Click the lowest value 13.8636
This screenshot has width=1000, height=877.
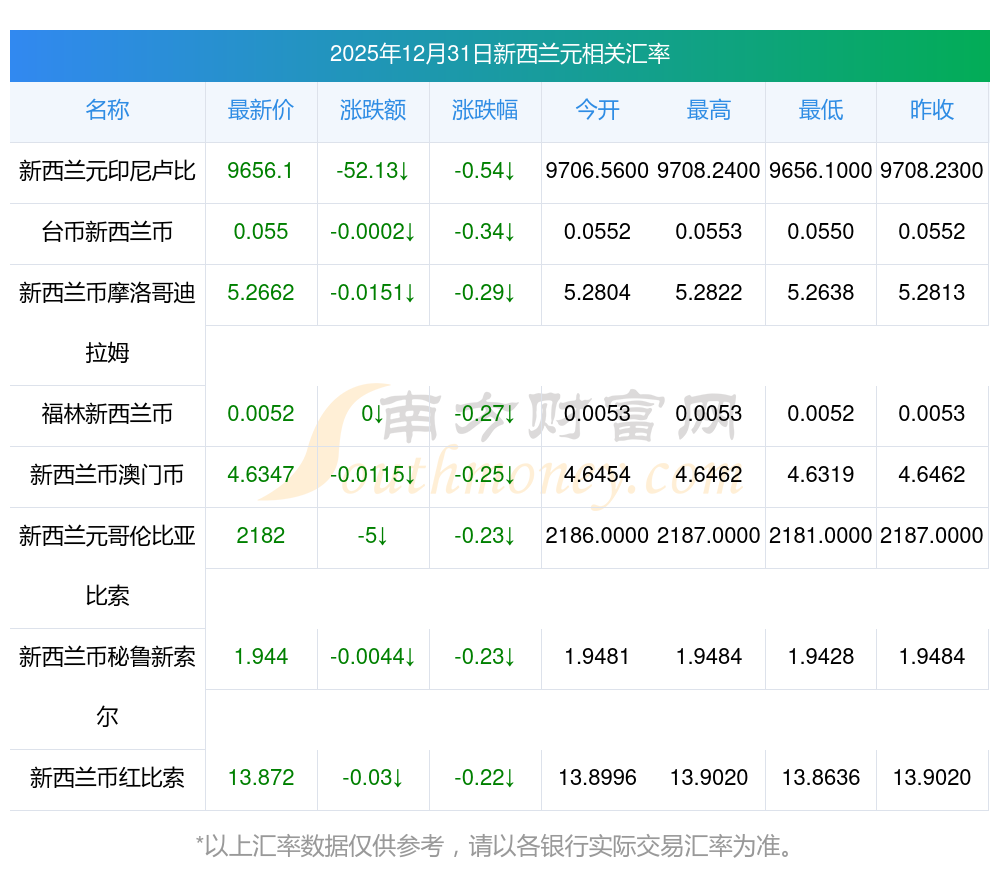pos(820,778)
